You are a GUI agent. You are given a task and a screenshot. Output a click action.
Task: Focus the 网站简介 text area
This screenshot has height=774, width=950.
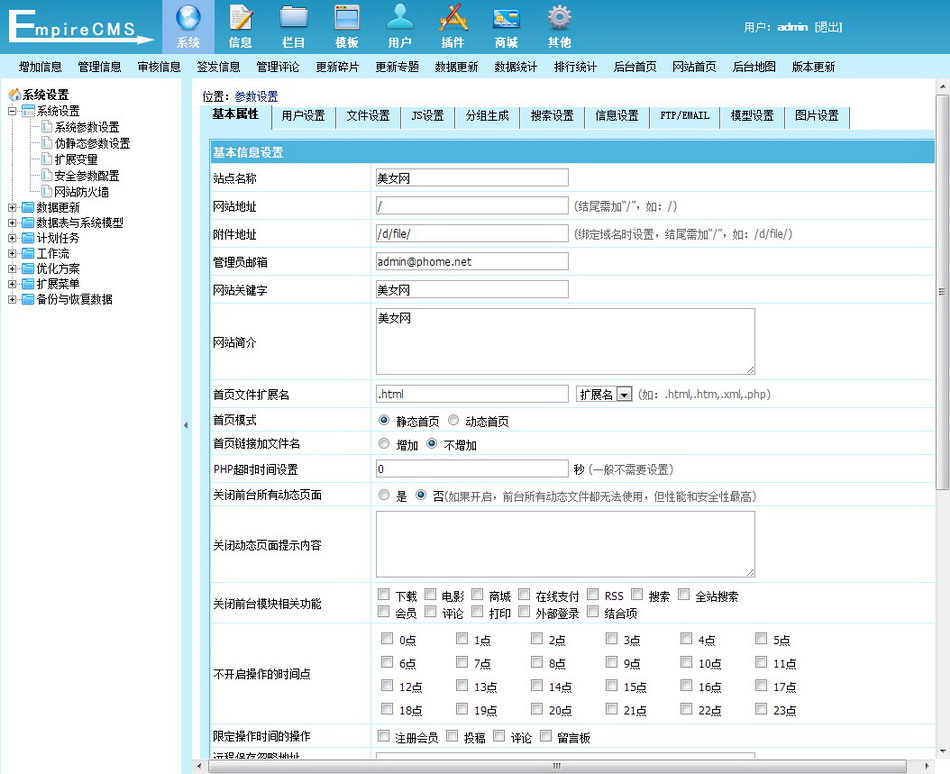point(565,342)
